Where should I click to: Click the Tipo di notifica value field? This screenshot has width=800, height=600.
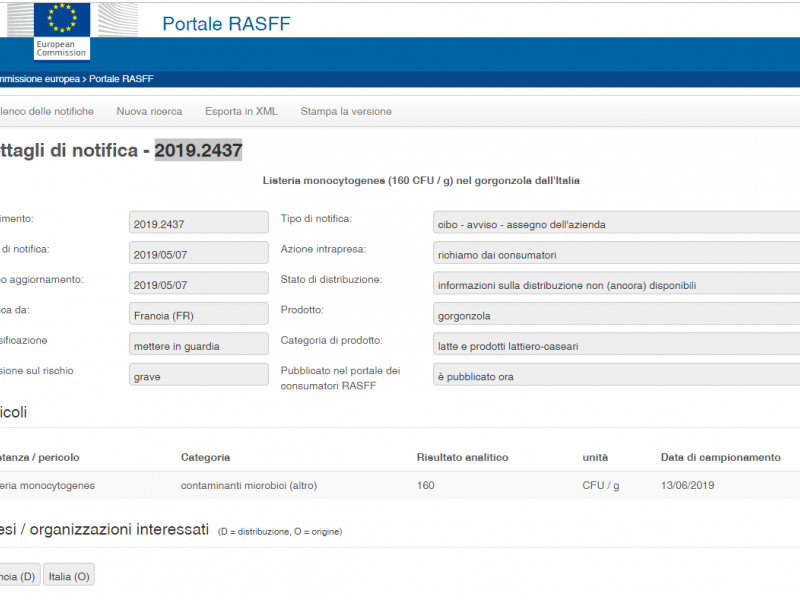[616, 222]
